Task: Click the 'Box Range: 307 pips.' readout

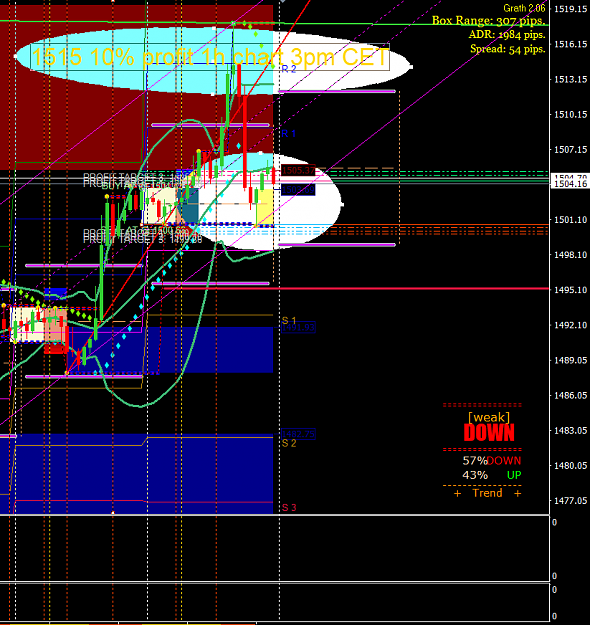Action: coord(488,21)
